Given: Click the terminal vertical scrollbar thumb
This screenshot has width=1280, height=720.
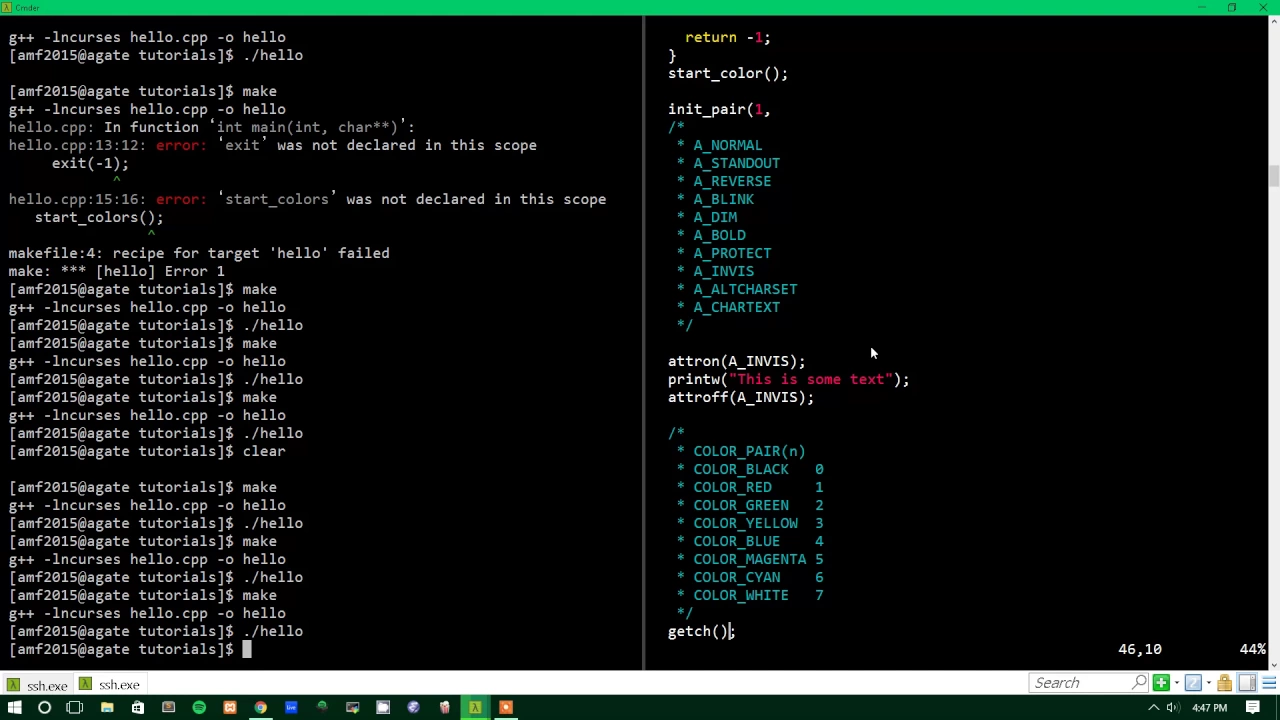Looking at the screenshot, I should (1273, 176).
